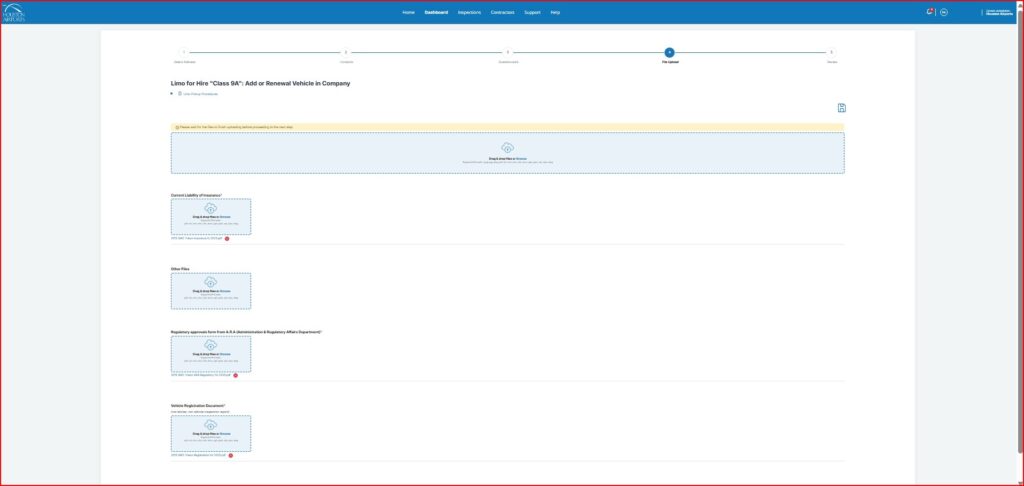Open the uploaded insurance PDF file link
Screen dimensions: 1024x486
point(197,238)
